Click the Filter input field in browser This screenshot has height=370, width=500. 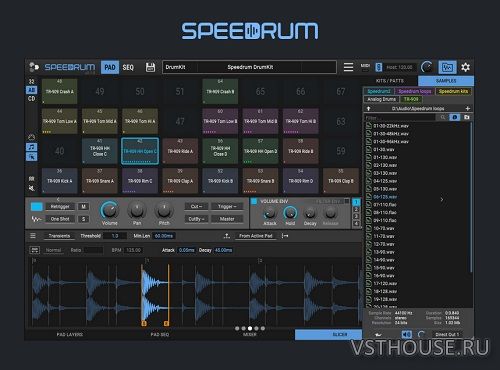[399, 117]
